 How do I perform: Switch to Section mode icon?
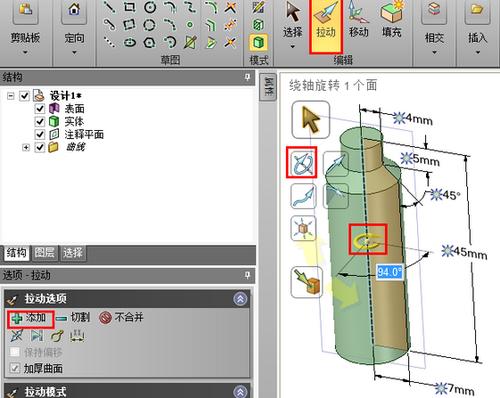click(258, 25)
